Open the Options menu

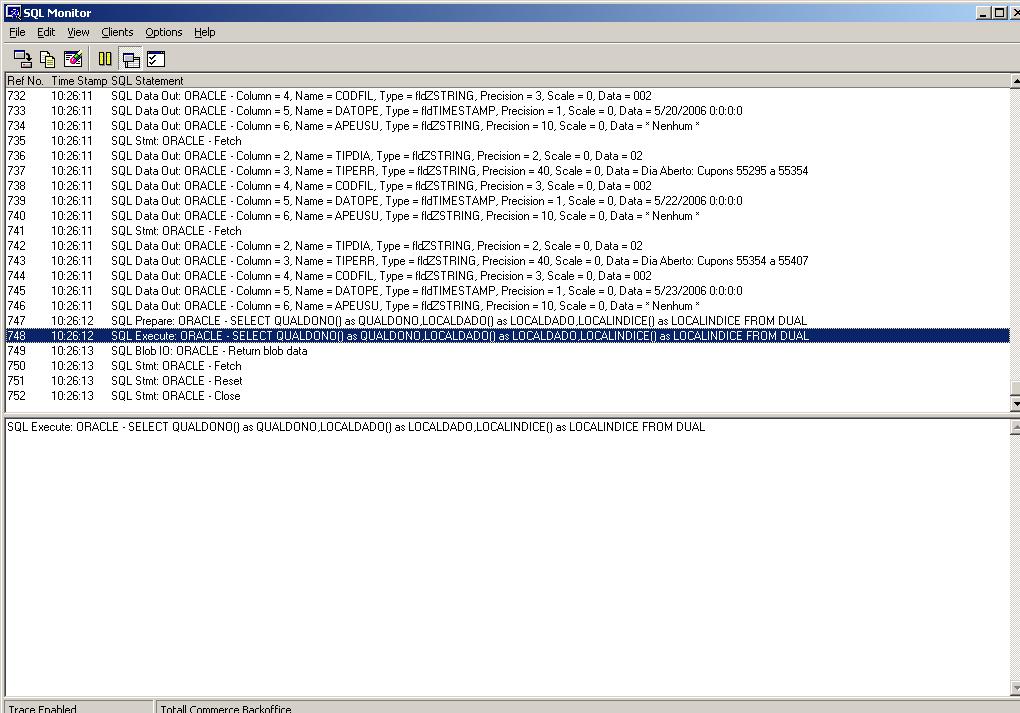tap(163, 32)
